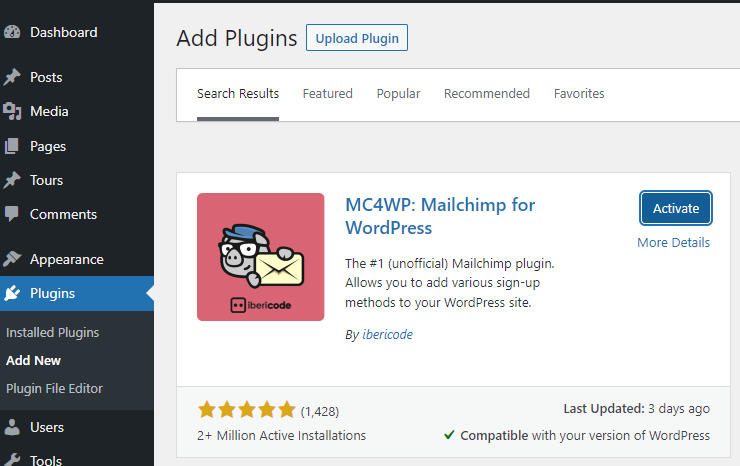Switch to the Popular tab
Screen dimensions: 740x466
pyautogui.click(x=398, y=93)
